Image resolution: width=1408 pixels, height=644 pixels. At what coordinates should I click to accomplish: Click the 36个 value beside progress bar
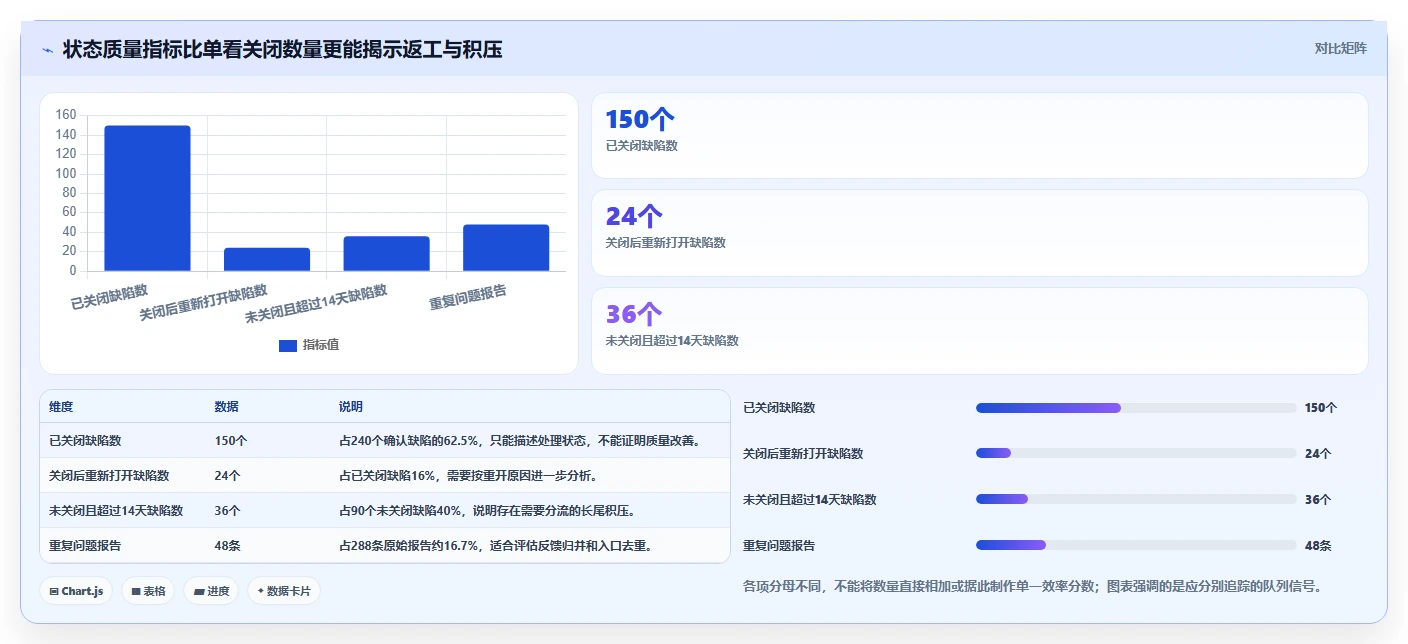1318,500
